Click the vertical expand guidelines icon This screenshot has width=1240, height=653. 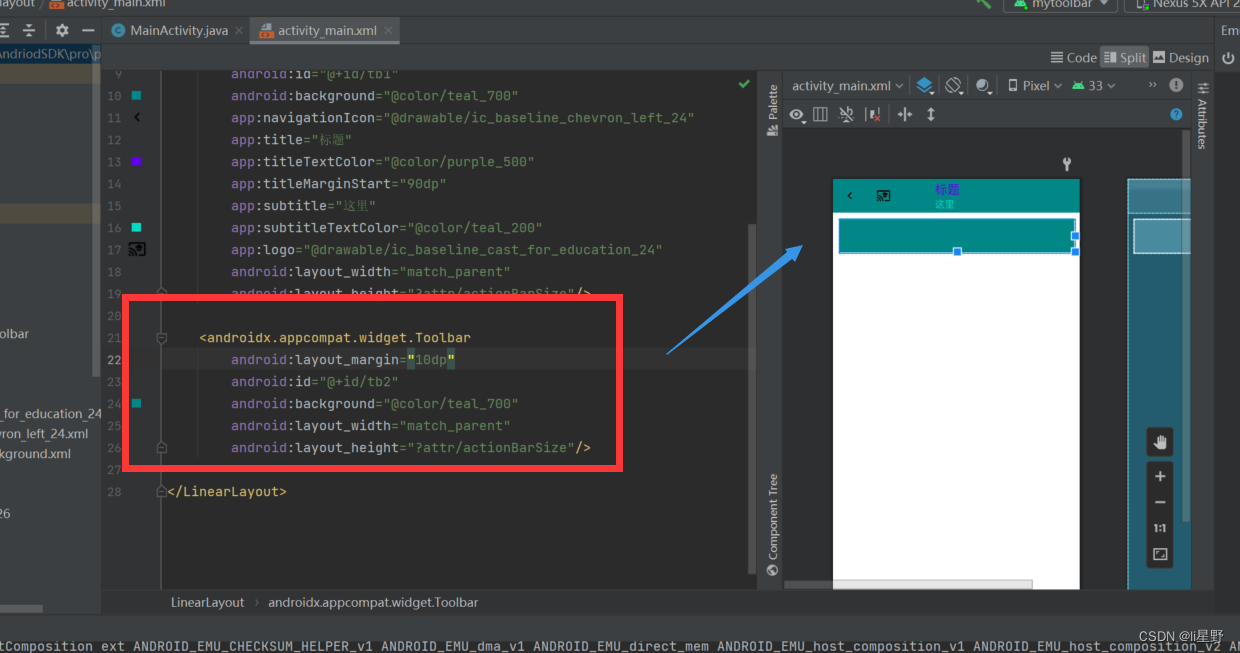[x=931, y=115]
